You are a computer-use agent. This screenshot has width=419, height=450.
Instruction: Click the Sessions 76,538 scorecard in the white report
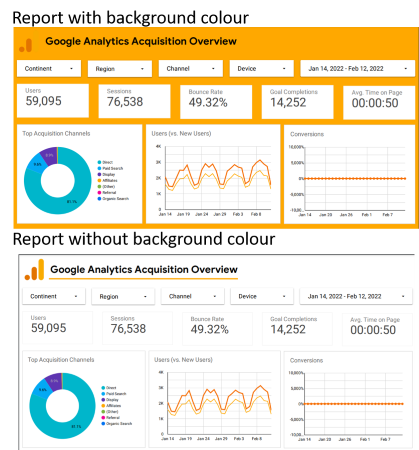click(x=137, y=328)
